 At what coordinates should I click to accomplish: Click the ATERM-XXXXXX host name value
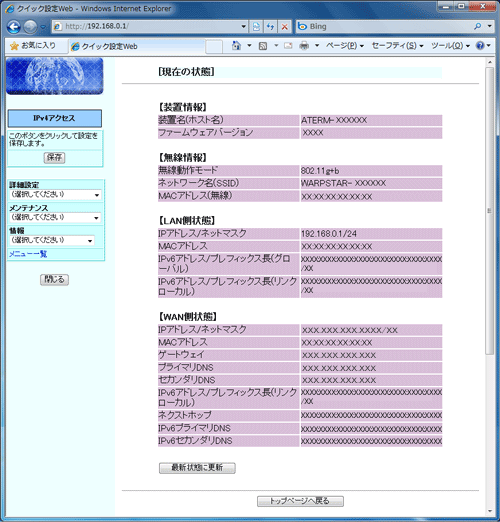pyautogui.click(x=334, y=120)
